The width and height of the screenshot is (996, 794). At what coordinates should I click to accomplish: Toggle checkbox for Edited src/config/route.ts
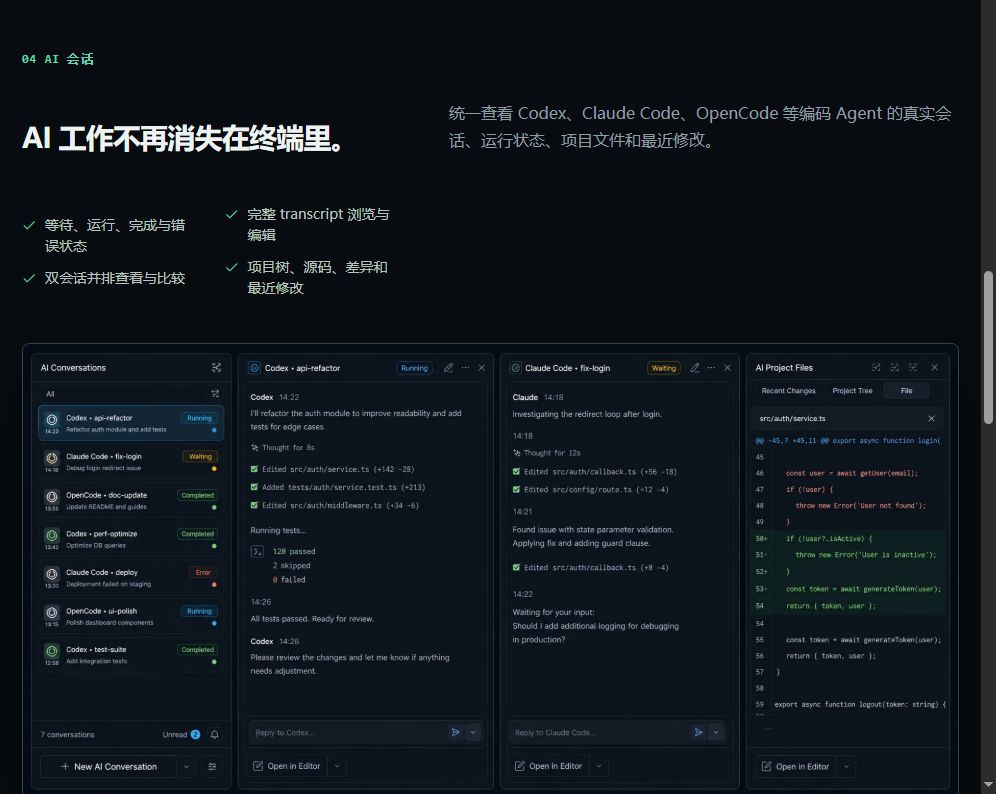516,490
